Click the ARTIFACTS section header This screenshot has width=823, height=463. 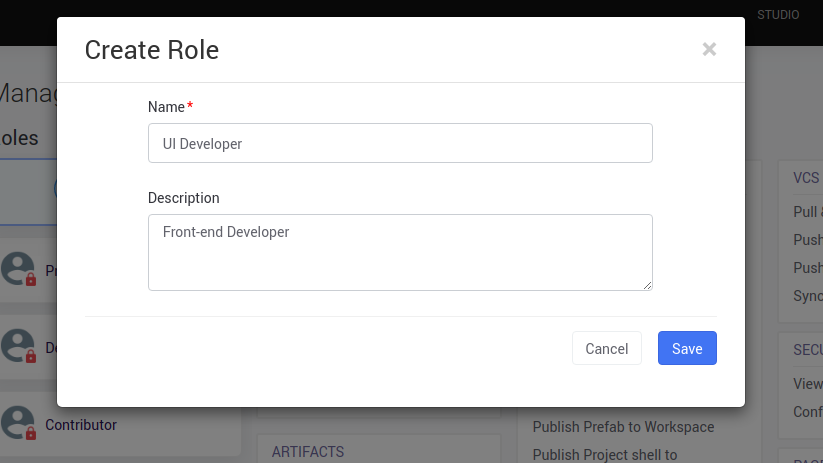308,452
